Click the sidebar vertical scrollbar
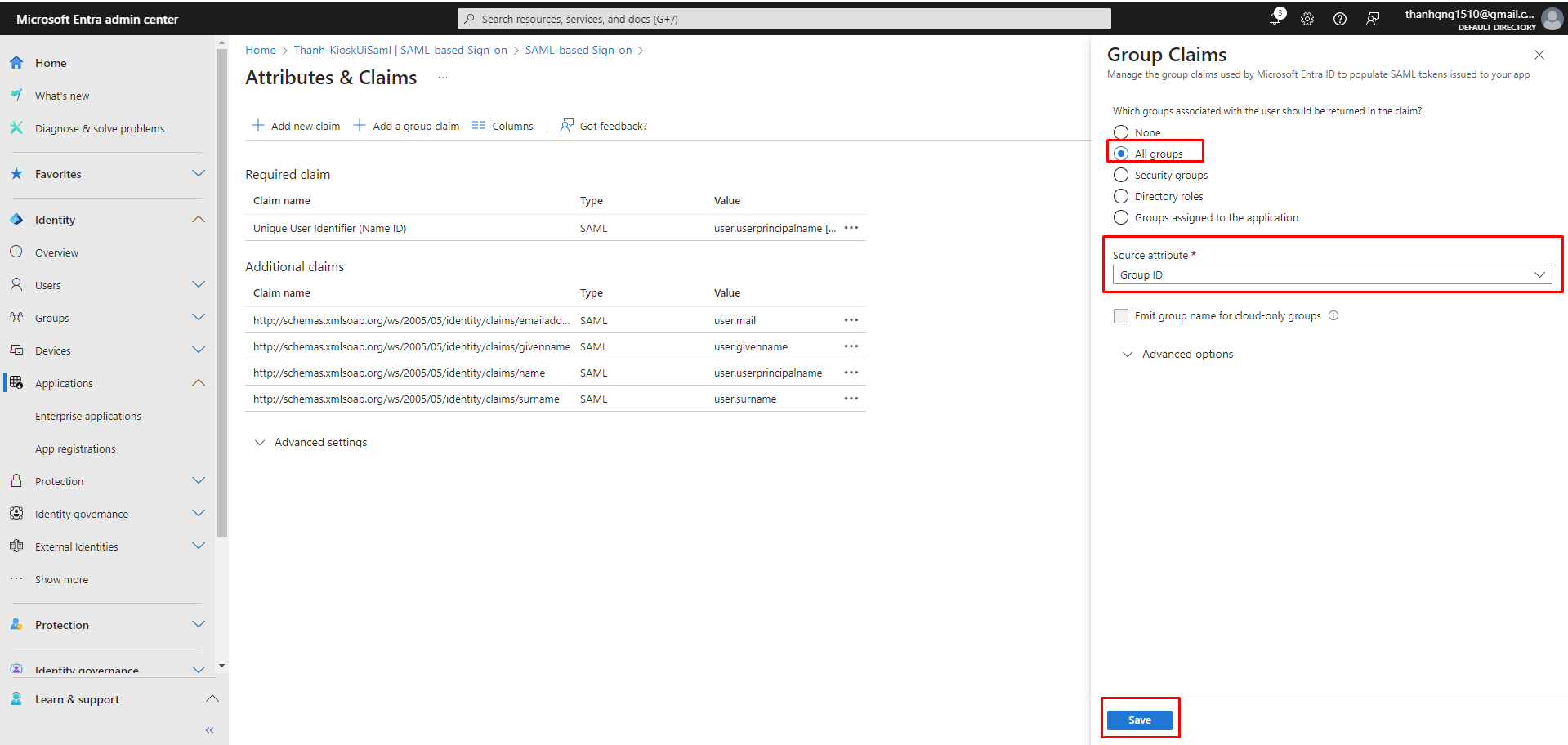 [221, 292]
